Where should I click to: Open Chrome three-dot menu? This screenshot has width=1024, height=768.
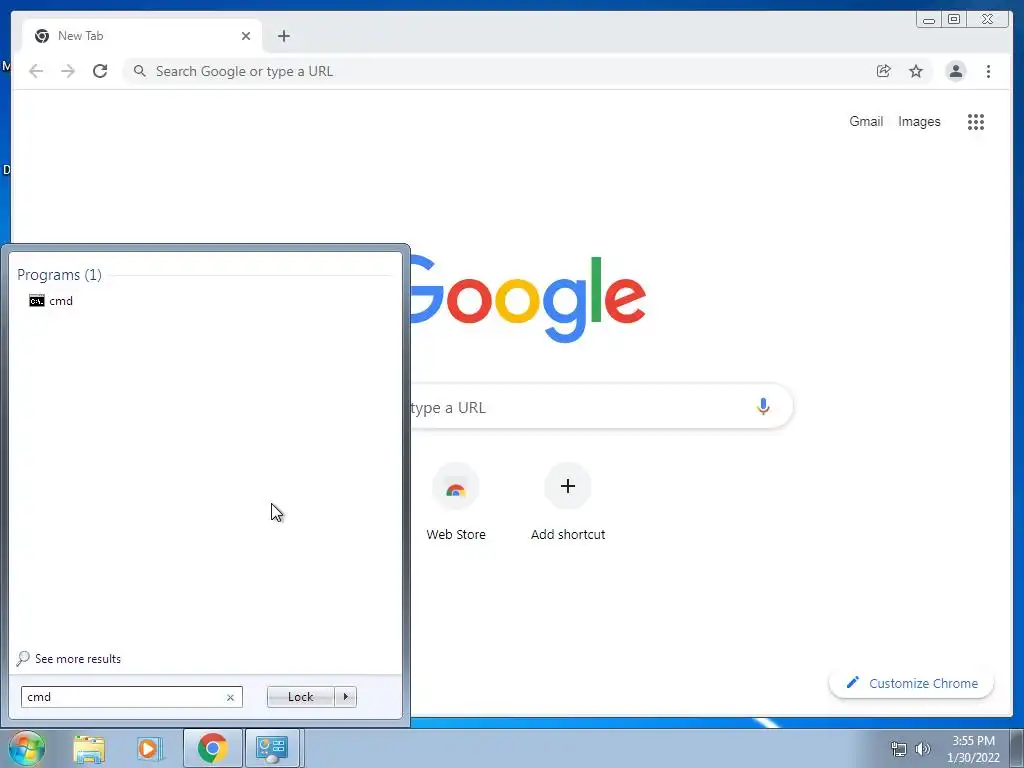click(988, 71)
